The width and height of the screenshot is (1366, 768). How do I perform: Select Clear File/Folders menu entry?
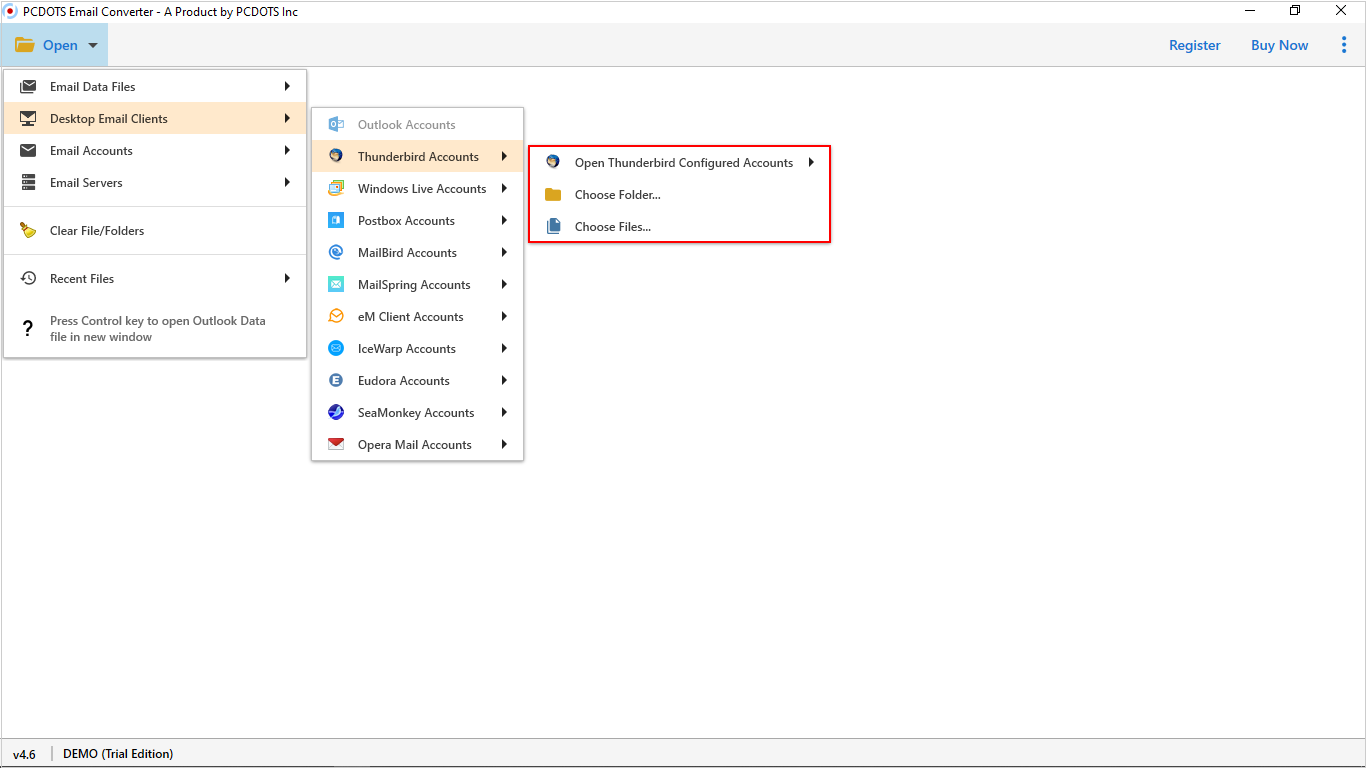pos(155,231)
